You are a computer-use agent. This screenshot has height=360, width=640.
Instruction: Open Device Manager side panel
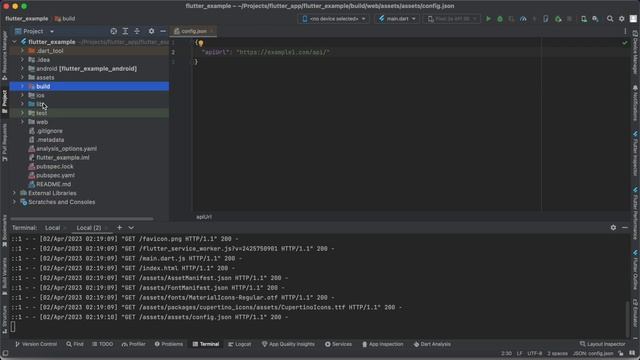[x=635, y=52]
